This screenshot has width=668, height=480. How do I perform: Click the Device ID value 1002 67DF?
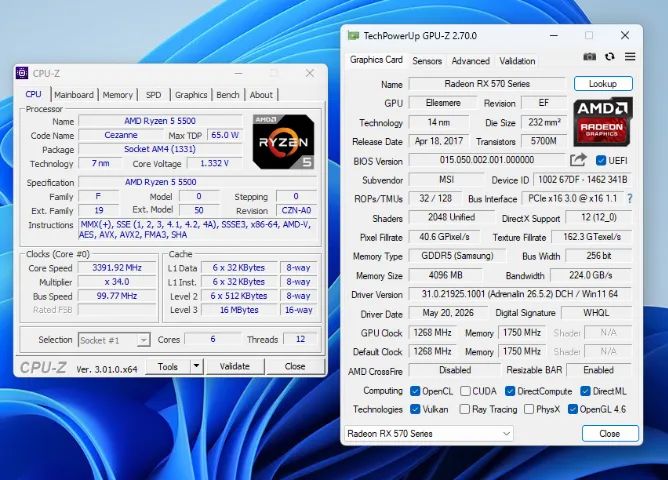[x=582, y=179]
